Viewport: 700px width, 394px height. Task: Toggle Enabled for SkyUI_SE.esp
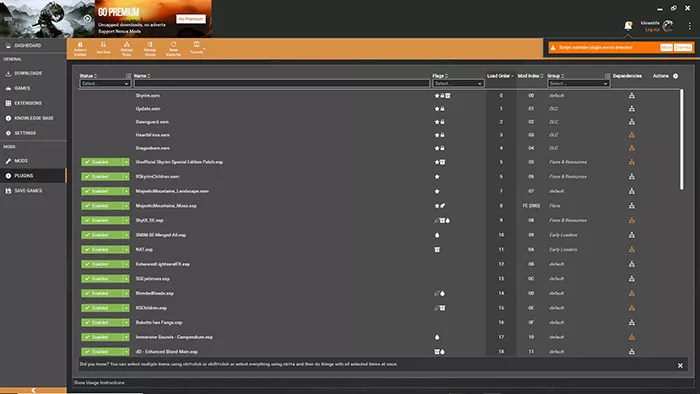tap(102, 220)
